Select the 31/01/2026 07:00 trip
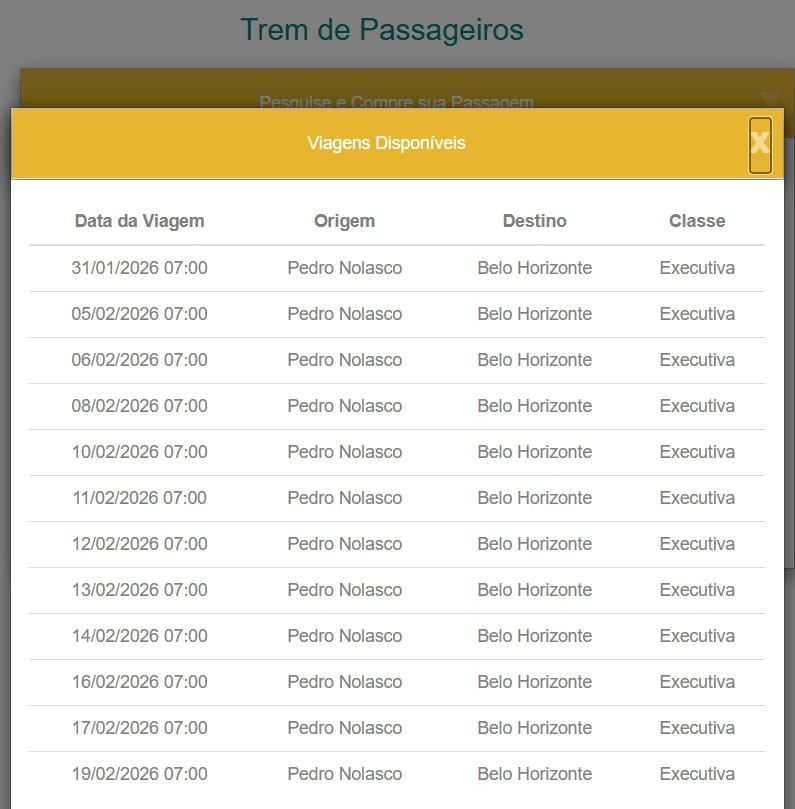The width and height of the screenshot is (795, 809). 139,268
